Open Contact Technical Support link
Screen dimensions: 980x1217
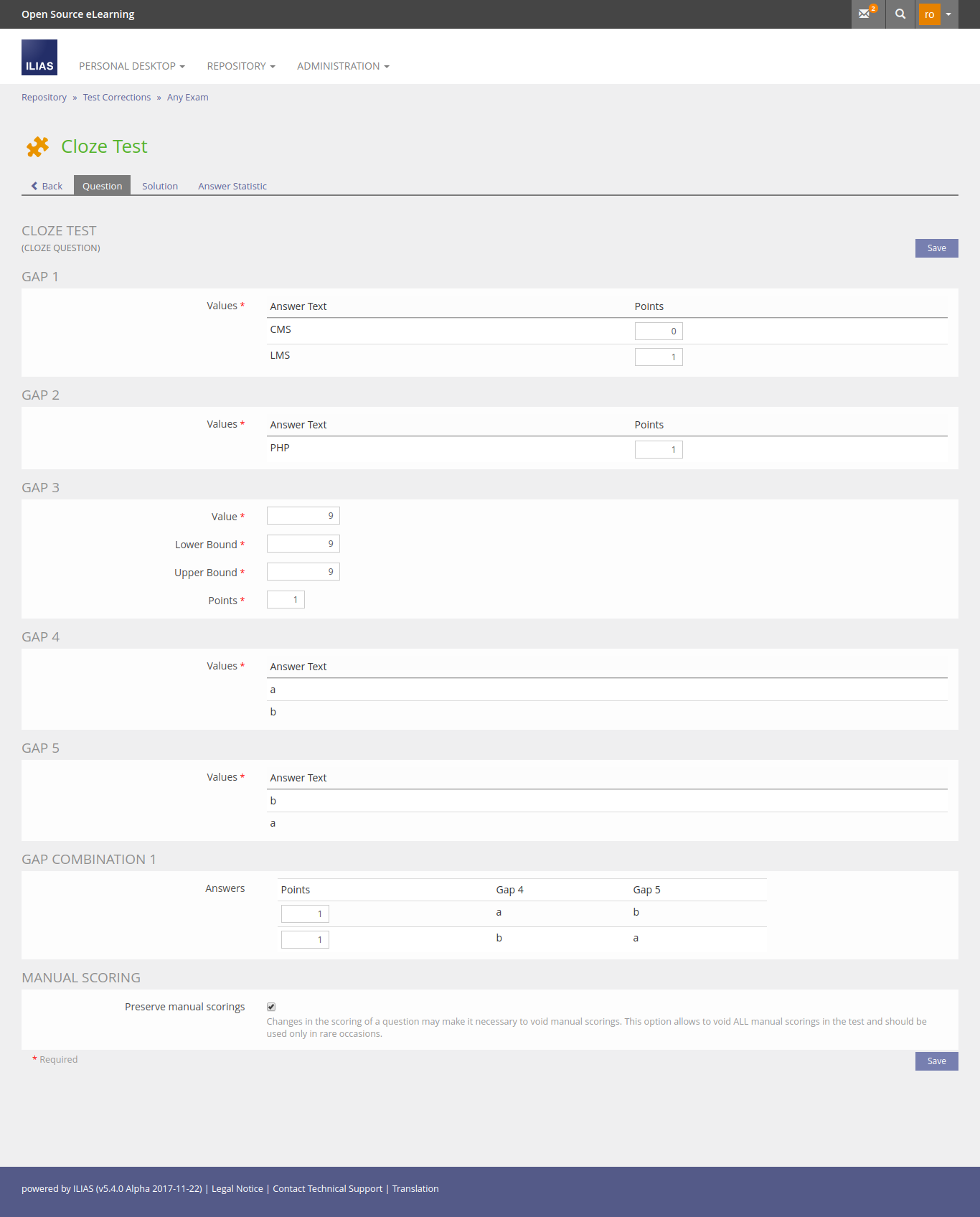(x=327, y=1188)
